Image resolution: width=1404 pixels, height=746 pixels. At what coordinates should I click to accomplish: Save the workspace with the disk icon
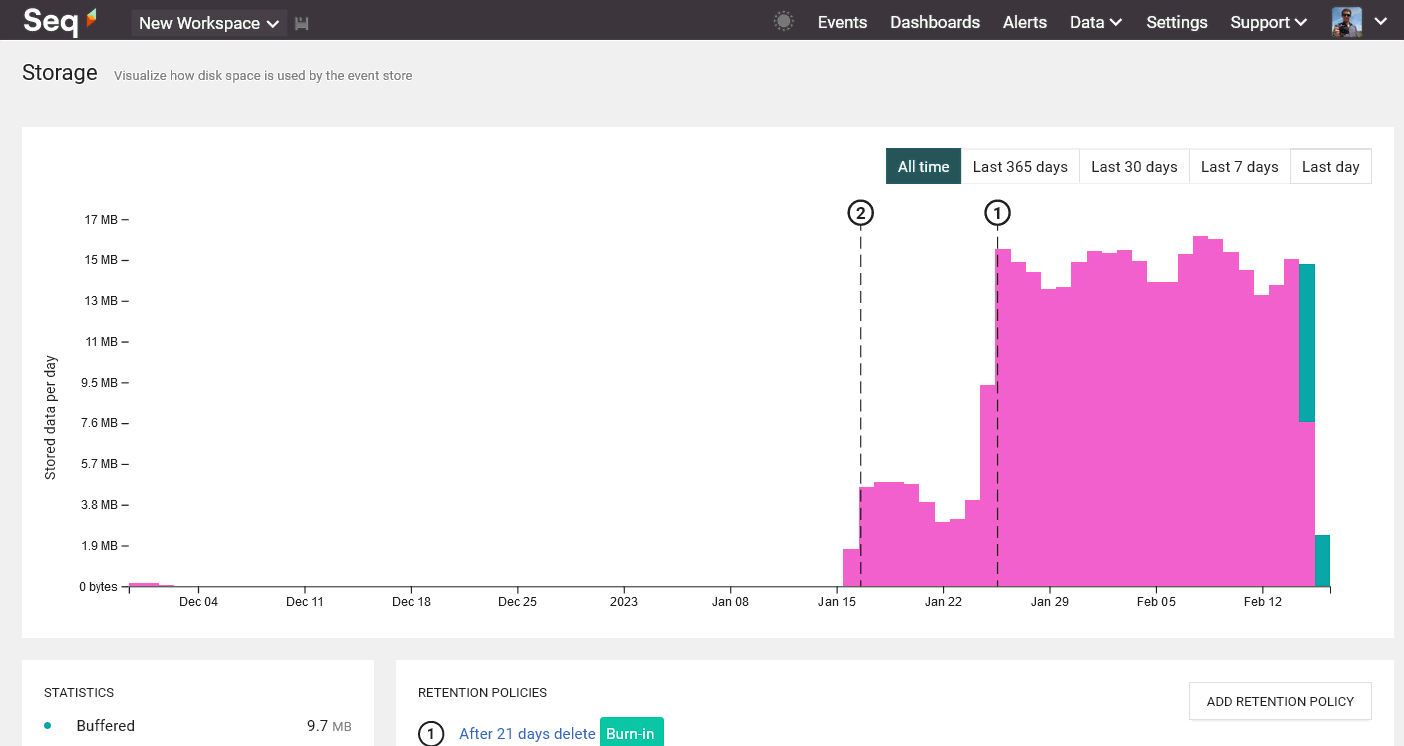(x=302, y=23)
